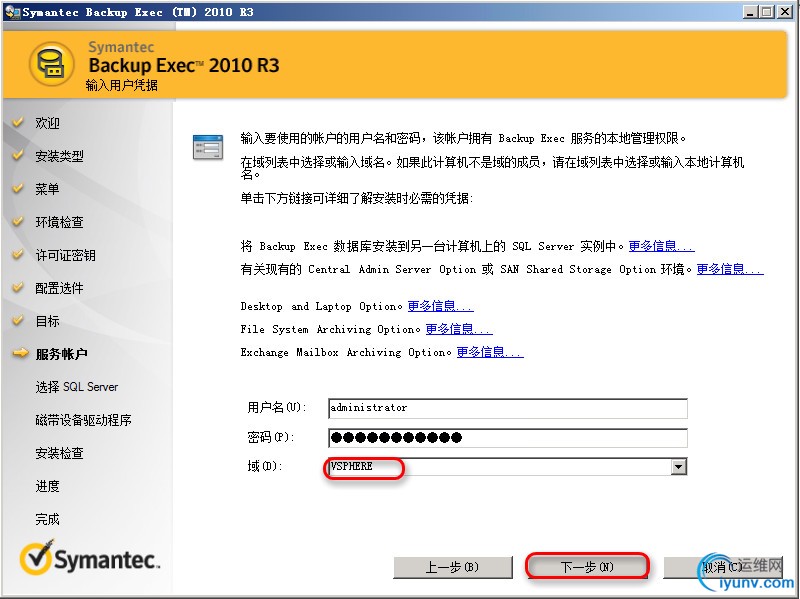Select the 进度 step
800x599 pixels.
47,486
